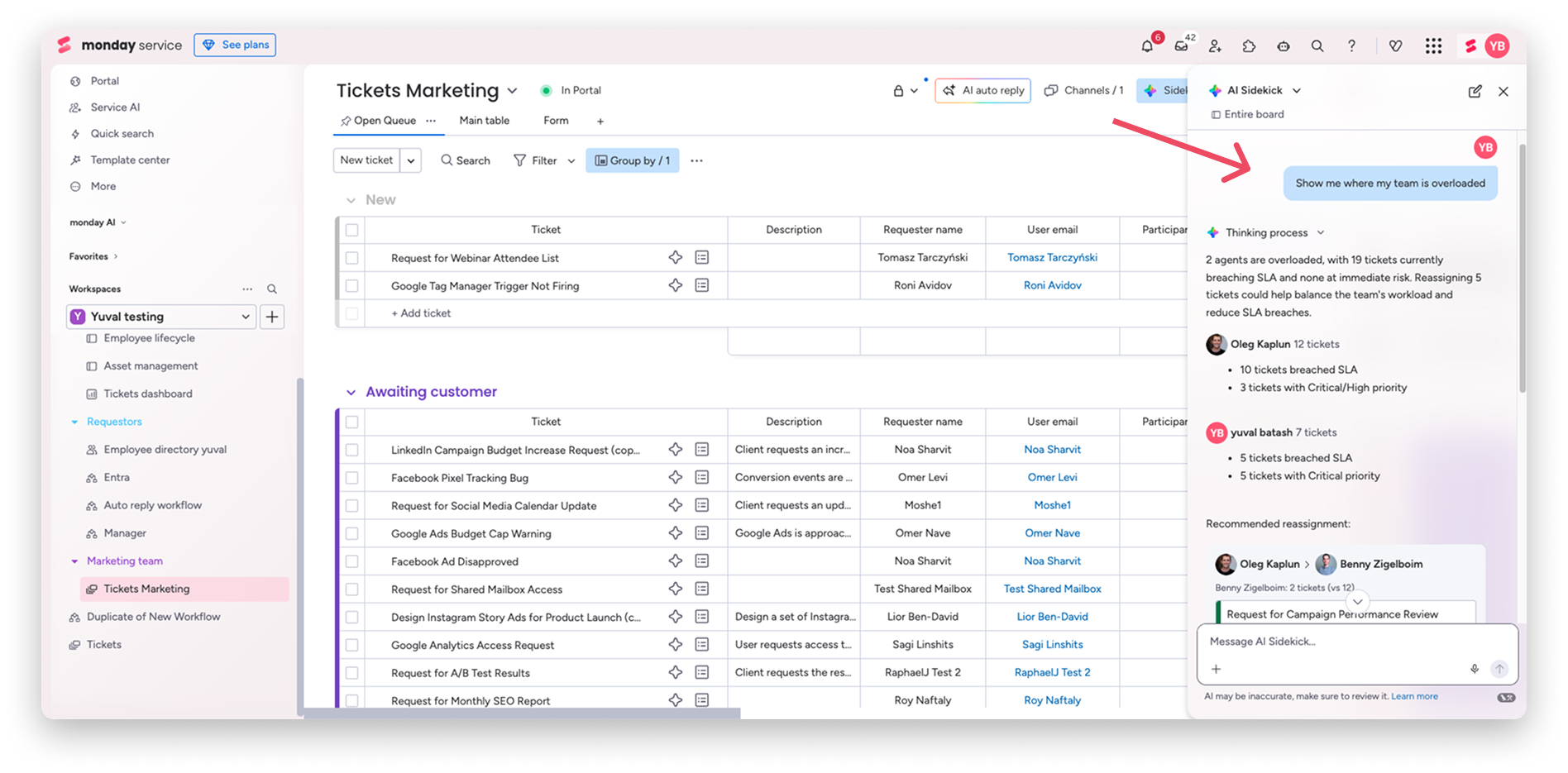This screenshot has width=1568, height=773.
Task: Collapse the Requestors folder
Action: [74, 422]
